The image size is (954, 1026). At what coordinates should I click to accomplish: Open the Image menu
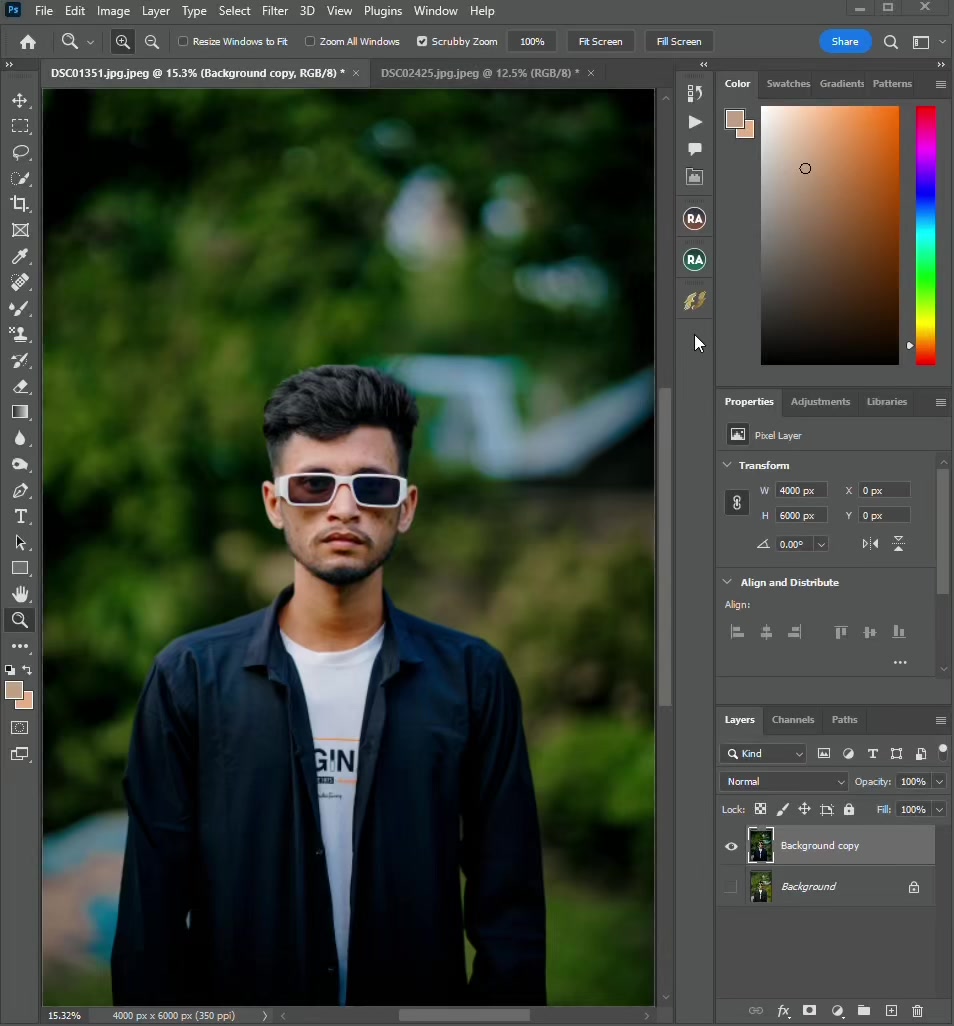[113, 11]
